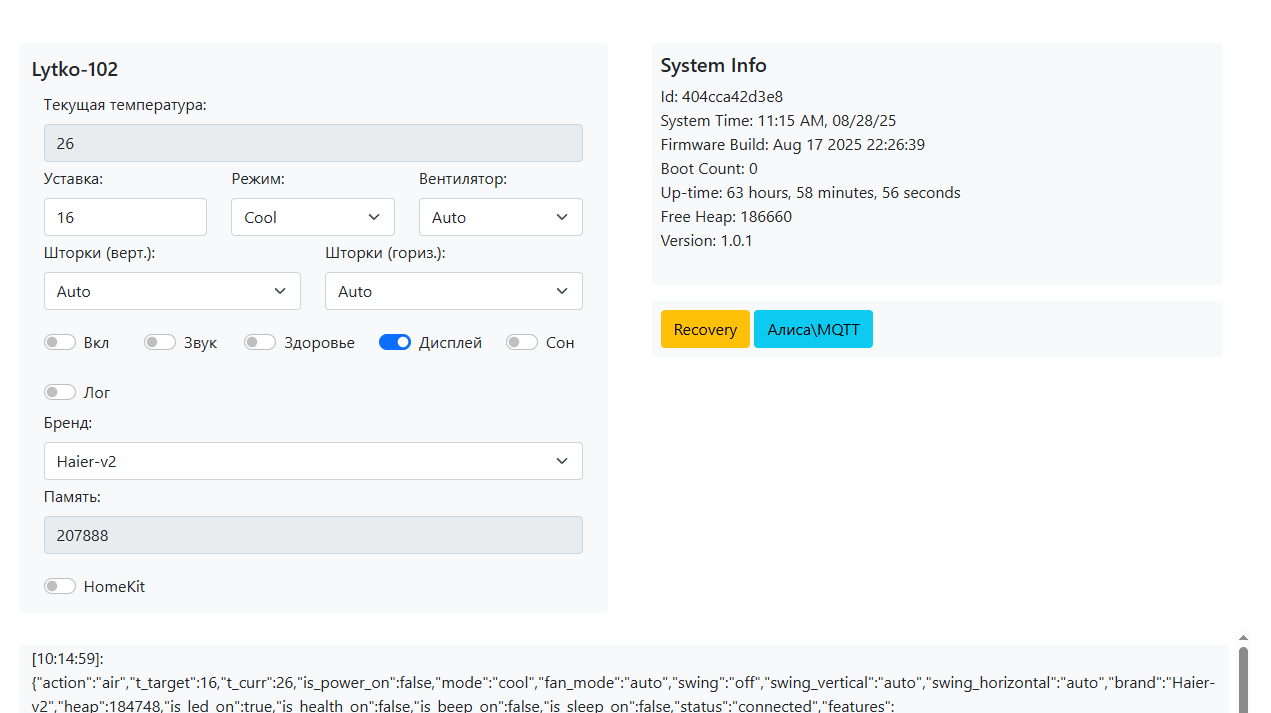The height and width of the screenshot is (713, 1271).
Task: Click the Уставка setpoint input field
Action: 125,217
